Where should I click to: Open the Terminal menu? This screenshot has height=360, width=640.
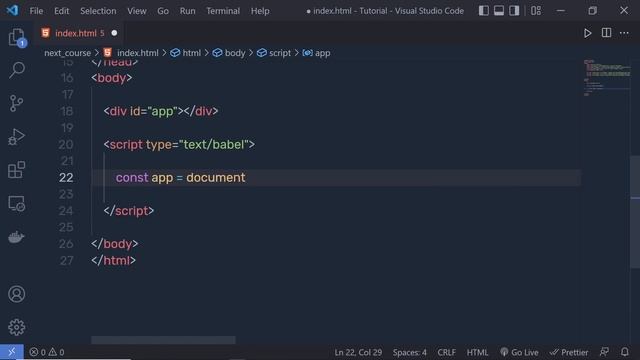[223, 11]
